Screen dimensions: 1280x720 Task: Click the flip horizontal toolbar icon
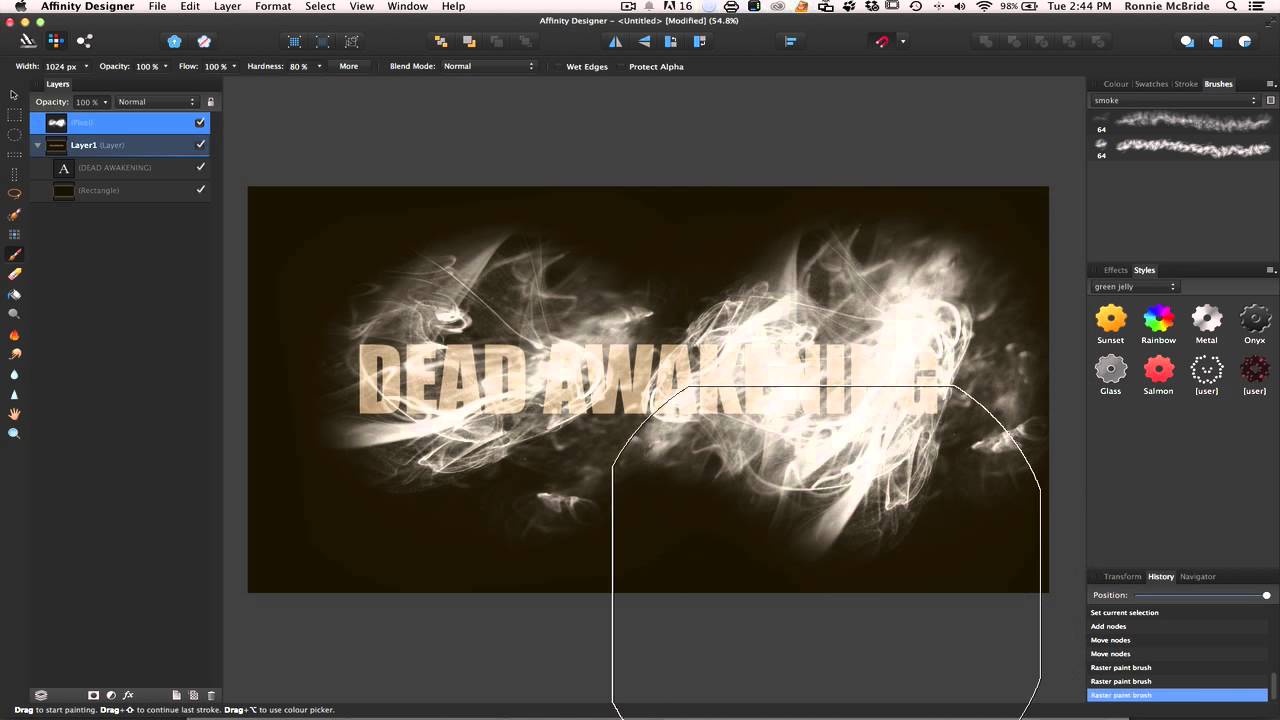click(615, 41)
